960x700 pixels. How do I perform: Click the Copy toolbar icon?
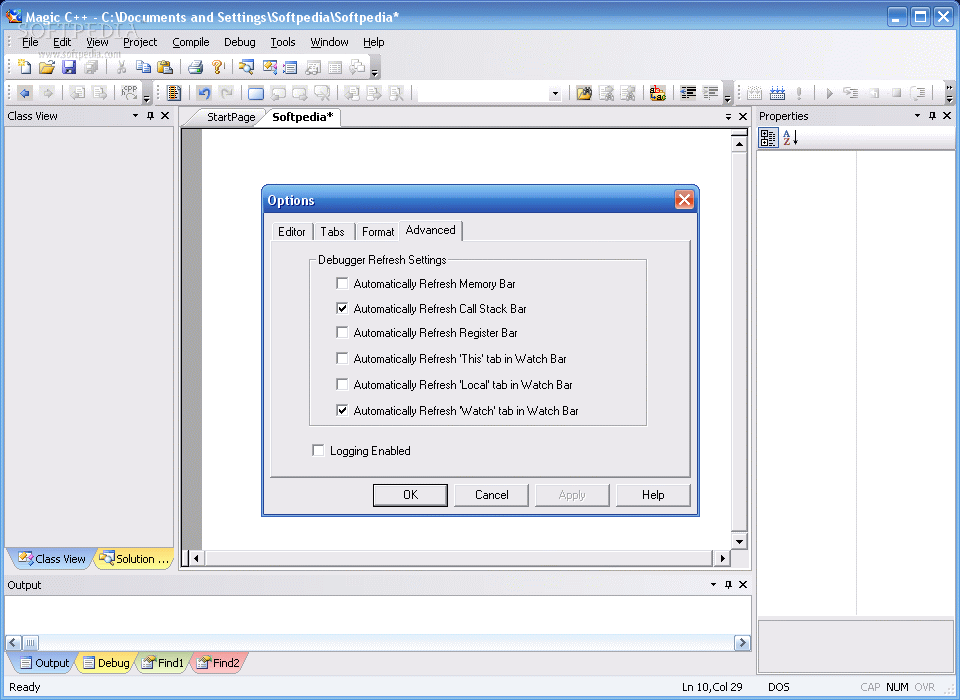pos(143,67)
